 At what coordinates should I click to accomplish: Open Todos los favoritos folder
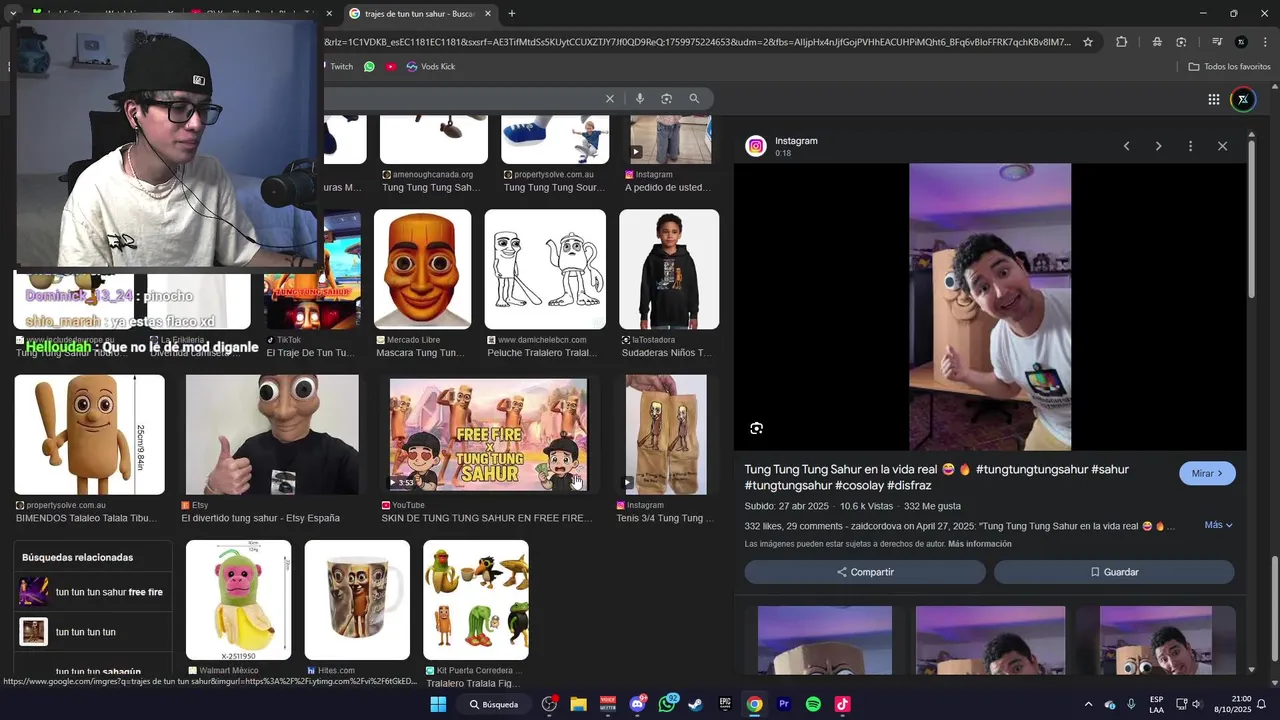coord(1229,66)
